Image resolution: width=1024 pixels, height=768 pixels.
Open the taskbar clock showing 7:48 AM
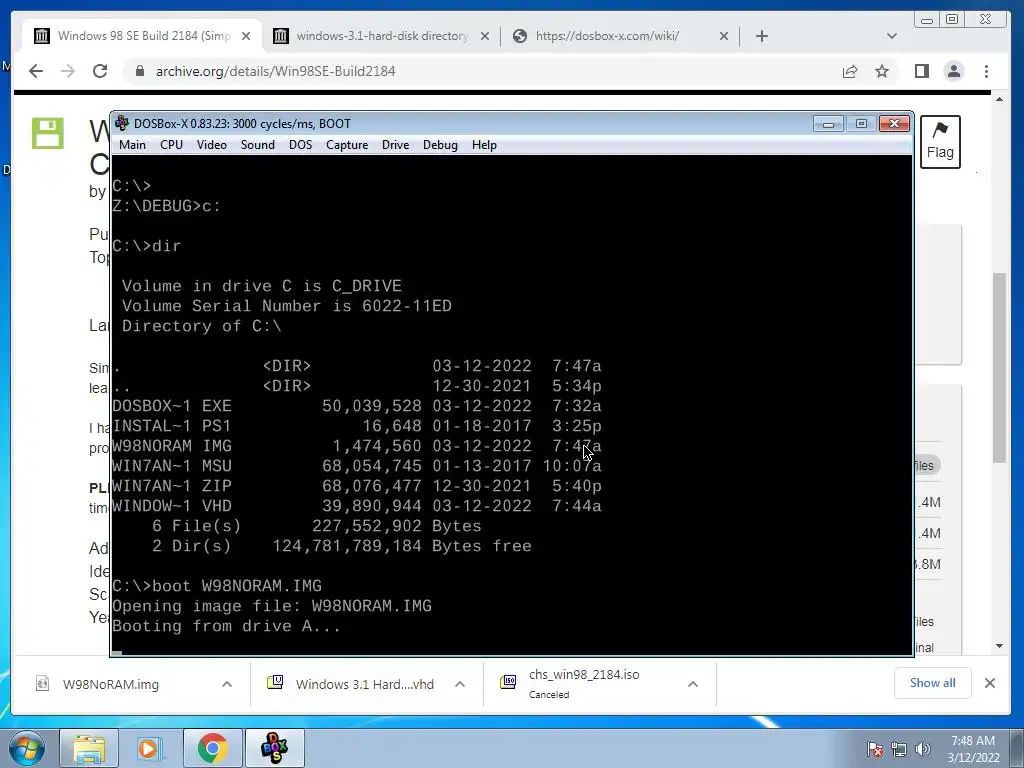[x=973, y=749]
